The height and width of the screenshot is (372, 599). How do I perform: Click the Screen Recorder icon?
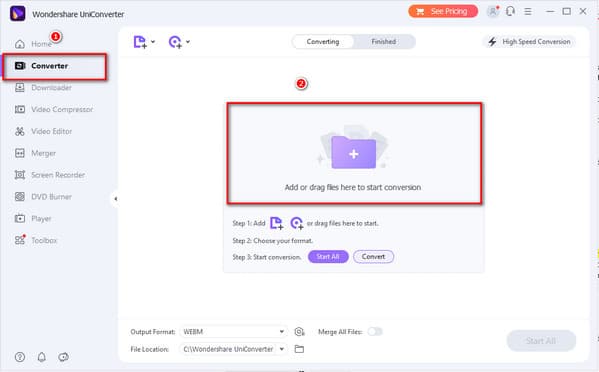point(20,175)
